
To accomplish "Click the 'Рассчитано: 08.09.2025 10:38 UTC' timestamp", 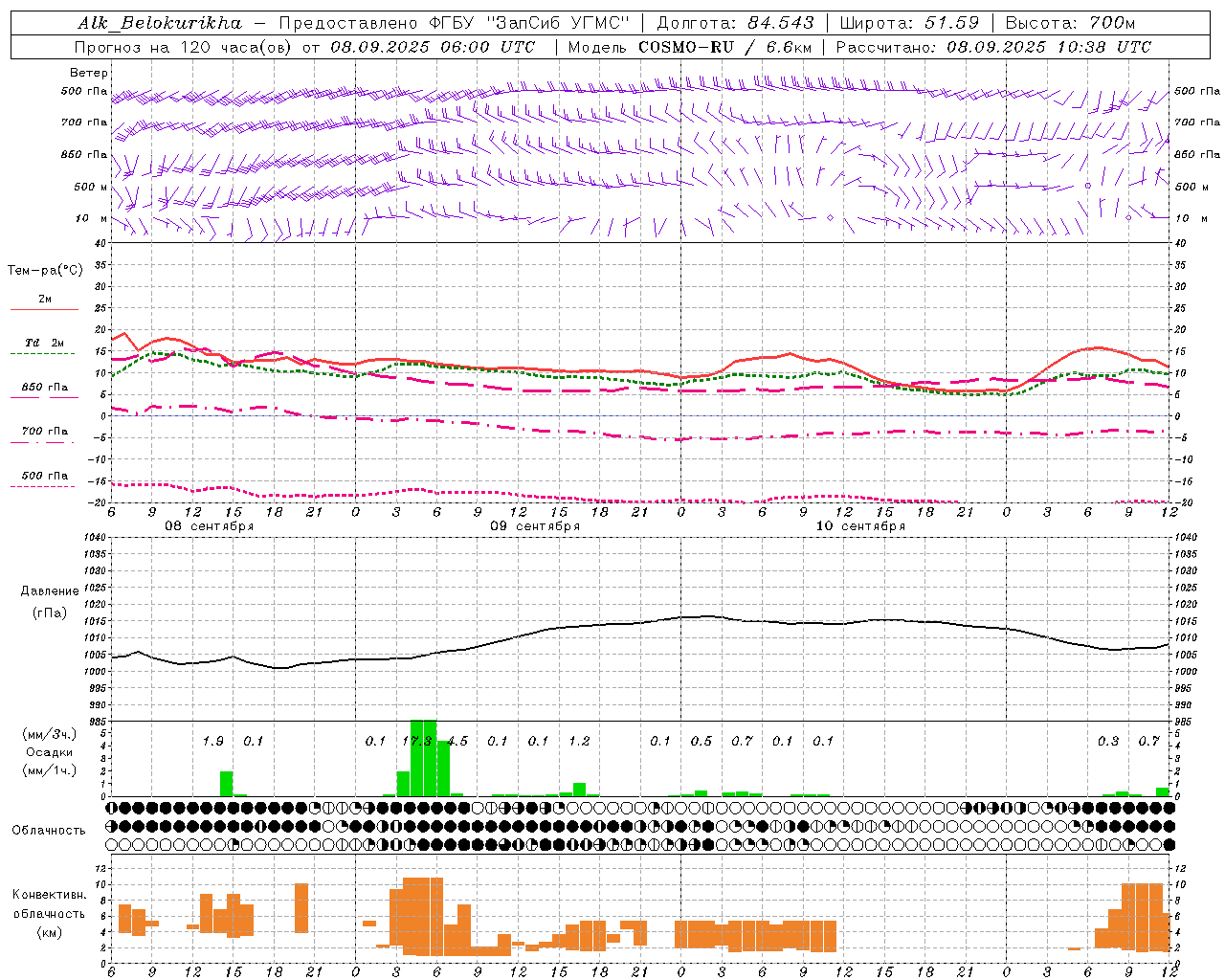I will click(x=993, y=47).
